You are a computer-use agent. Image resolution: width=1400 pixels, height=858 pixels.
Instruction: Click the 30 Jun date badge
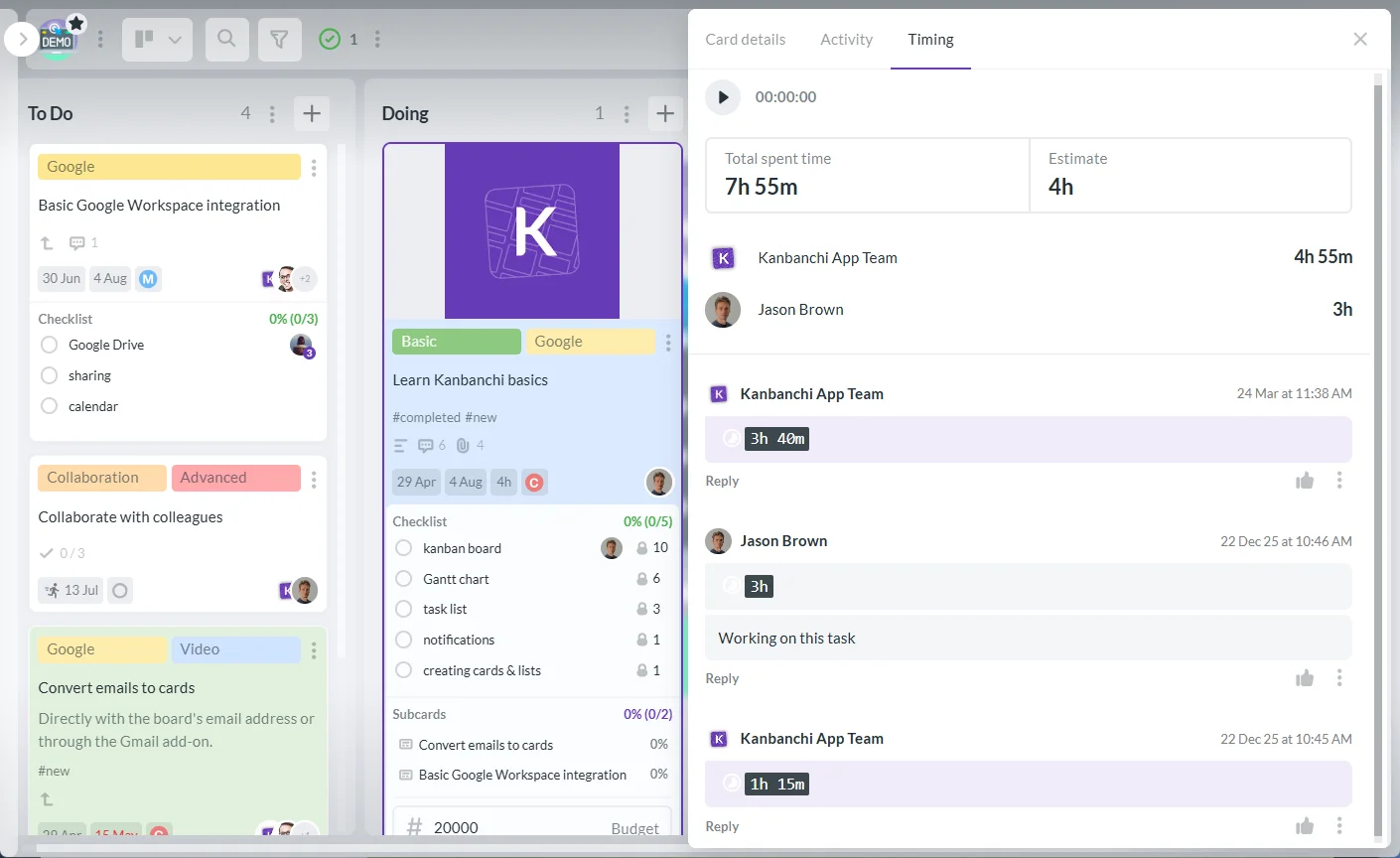(62, 279)
